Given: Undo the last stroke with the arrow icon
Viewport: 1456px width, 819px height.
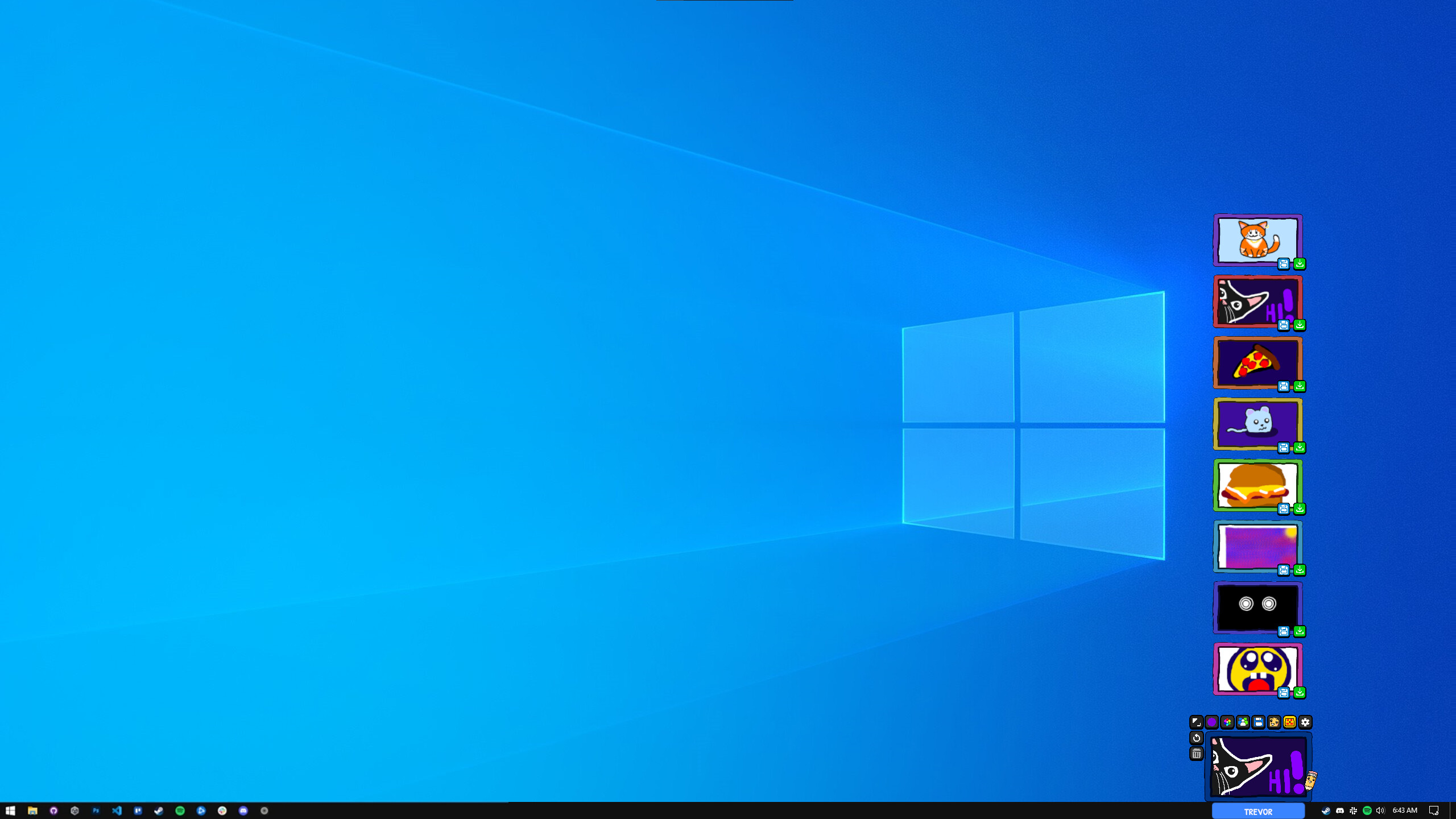Looking at the screenshot, I should point(1197,738).
